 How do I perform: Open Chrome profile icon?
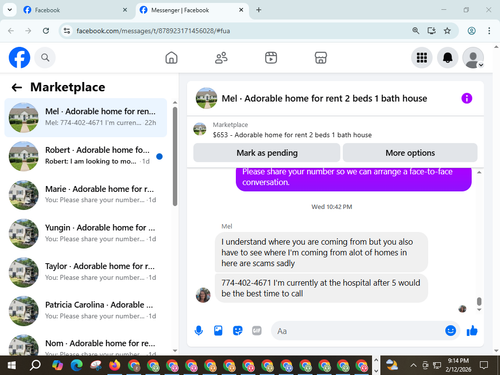point(471,31)
